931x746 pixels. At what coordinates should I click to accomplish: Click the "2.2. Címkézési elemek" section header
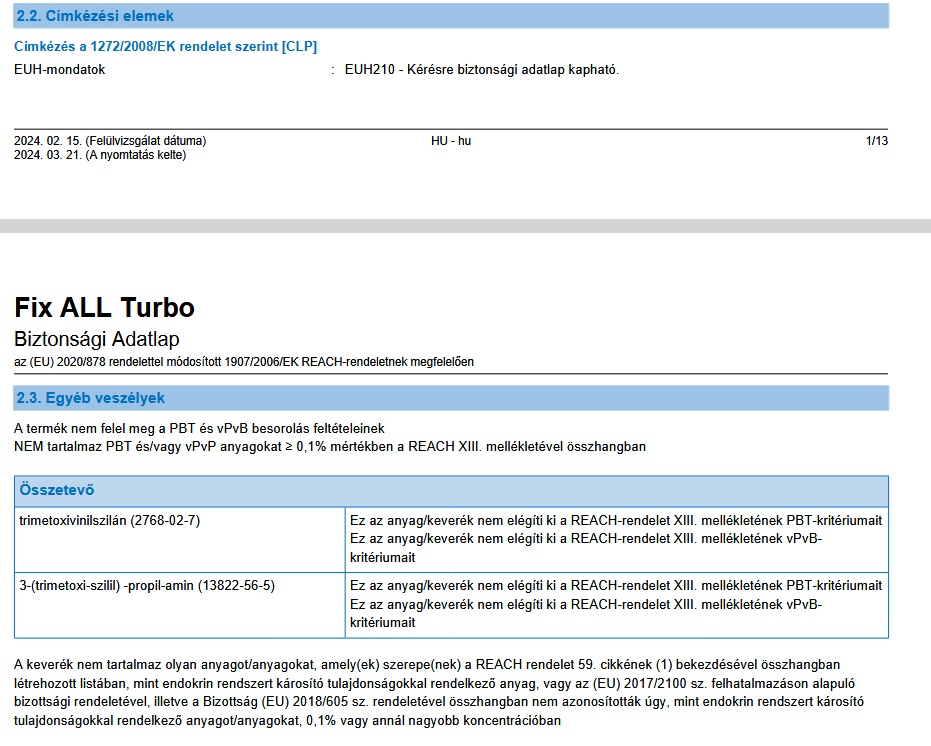[x=95, y=16]
